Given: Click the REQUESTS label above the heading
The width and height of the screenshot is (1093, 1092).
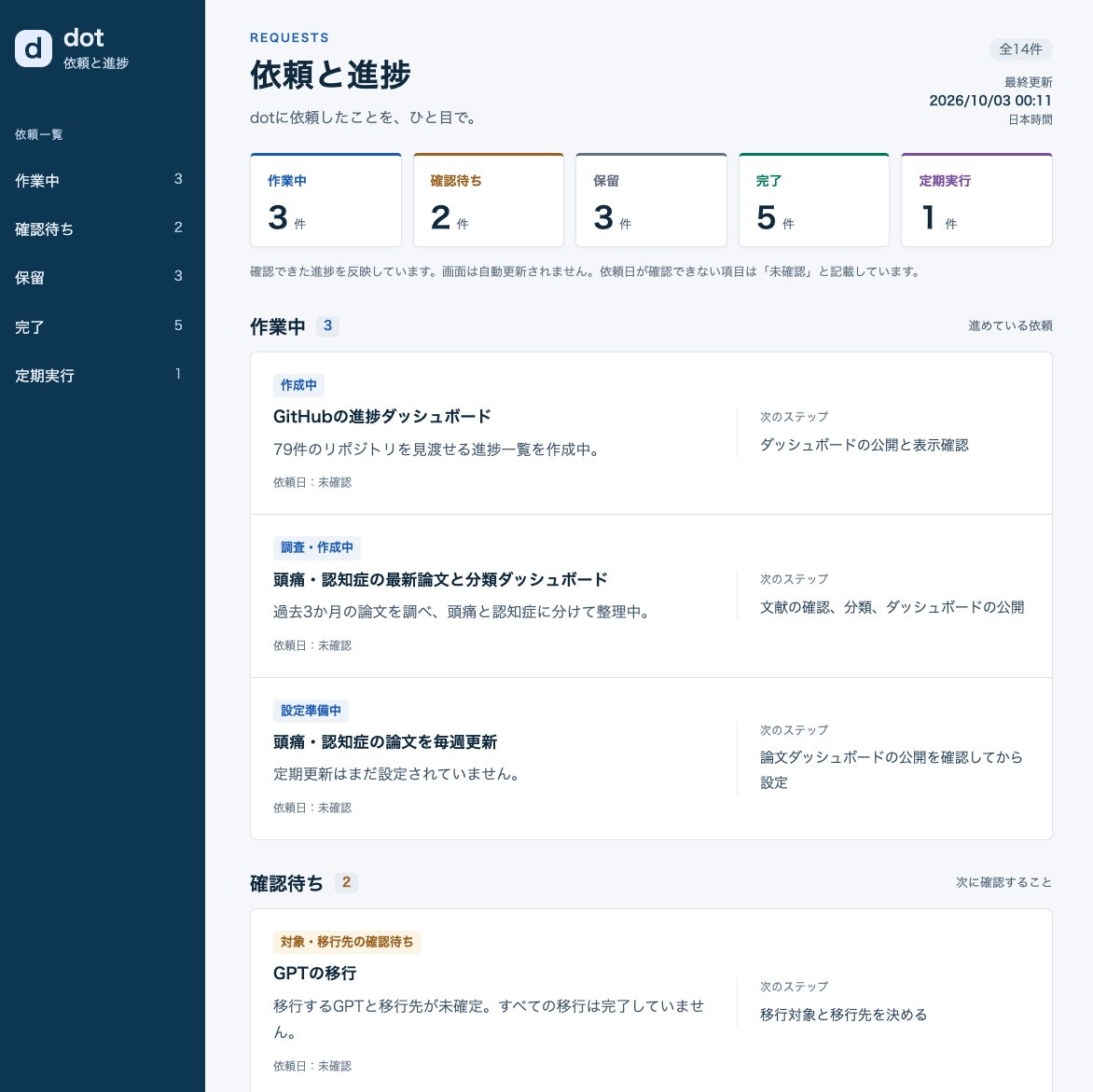Looking at the screenshot, I should coord(289,37).
